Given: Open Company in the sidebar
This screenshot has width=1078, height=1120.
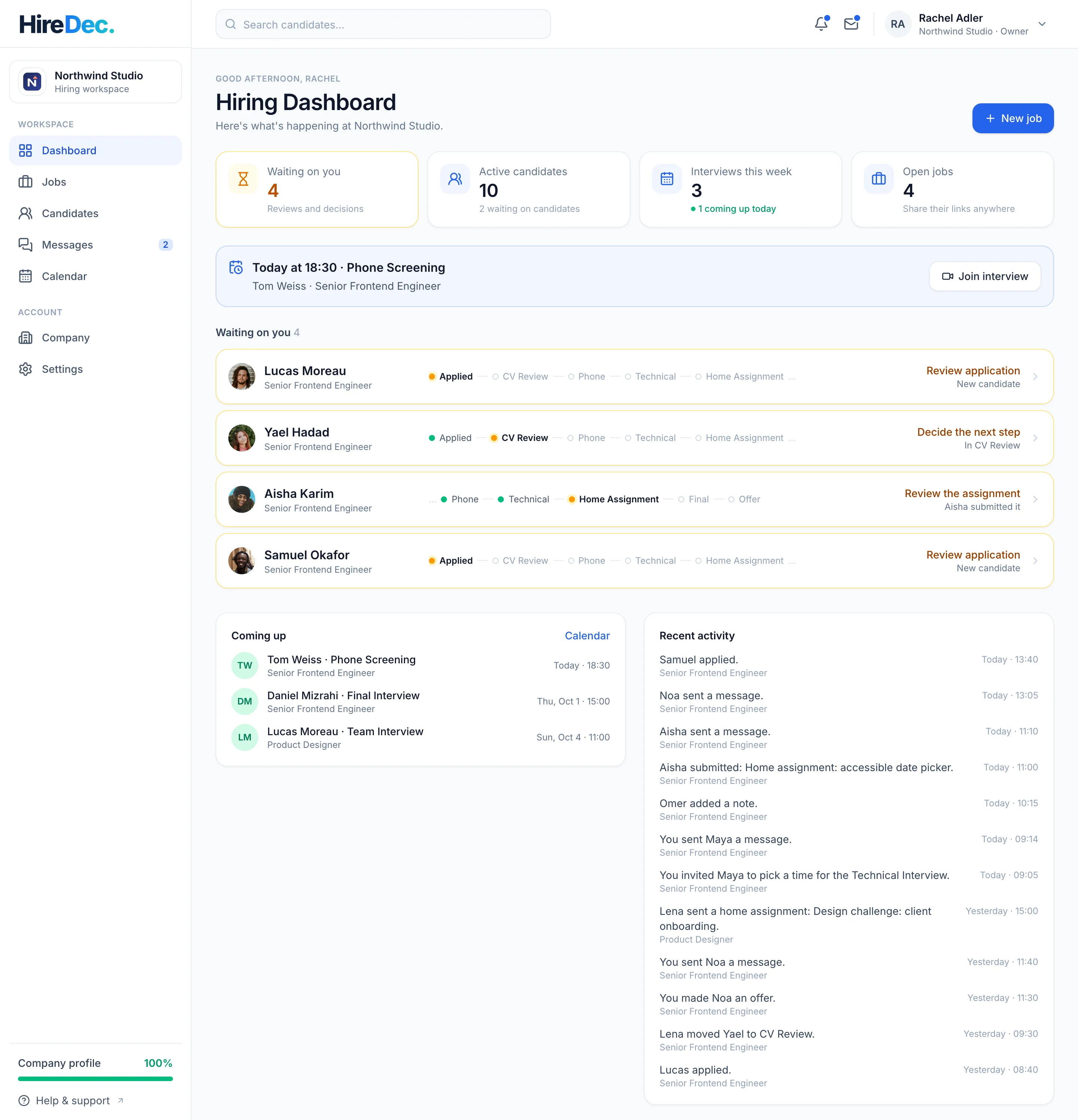Looking at the screenshot, I should [x=95, y=338].
